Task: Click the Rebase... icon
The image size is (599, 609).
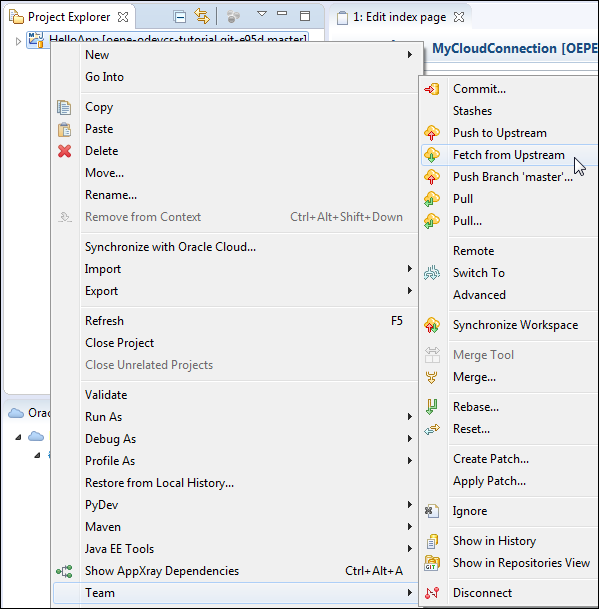Action: click(432, 407)
